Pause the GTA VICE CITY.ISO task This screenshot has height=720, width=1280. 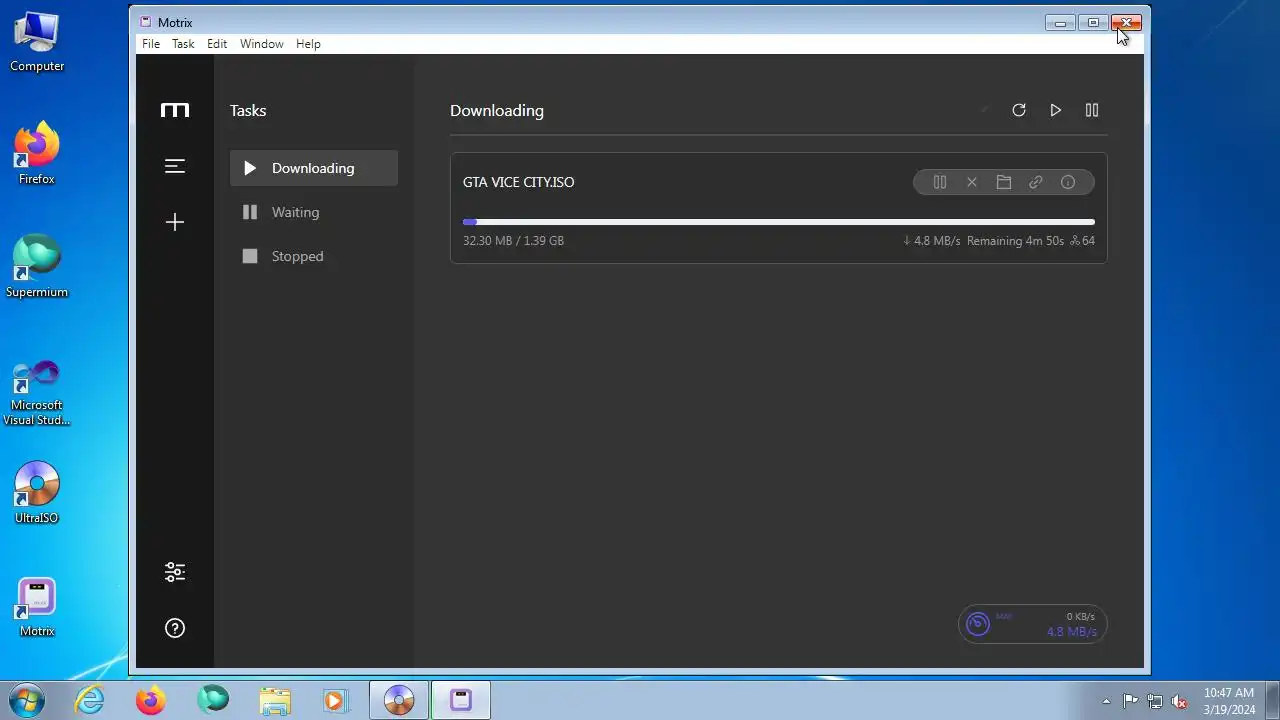940,182
